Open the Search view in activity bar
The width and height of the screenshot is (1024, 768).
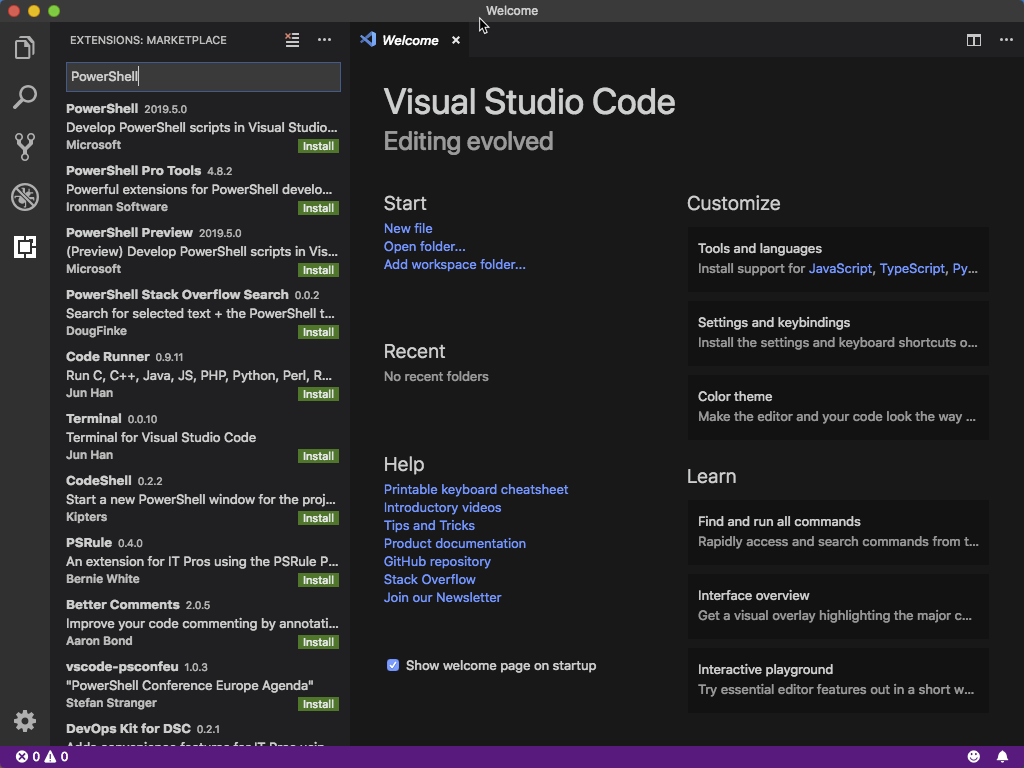coord(25,97)
